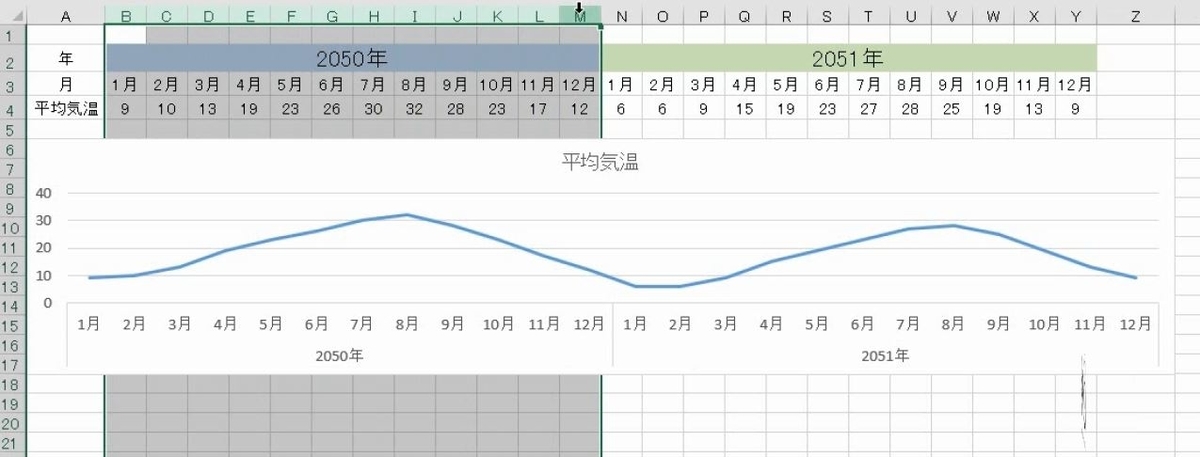Select column header Y
Image resolution: width=1200 pixels, height=457 pixels.
(1075, 16)
